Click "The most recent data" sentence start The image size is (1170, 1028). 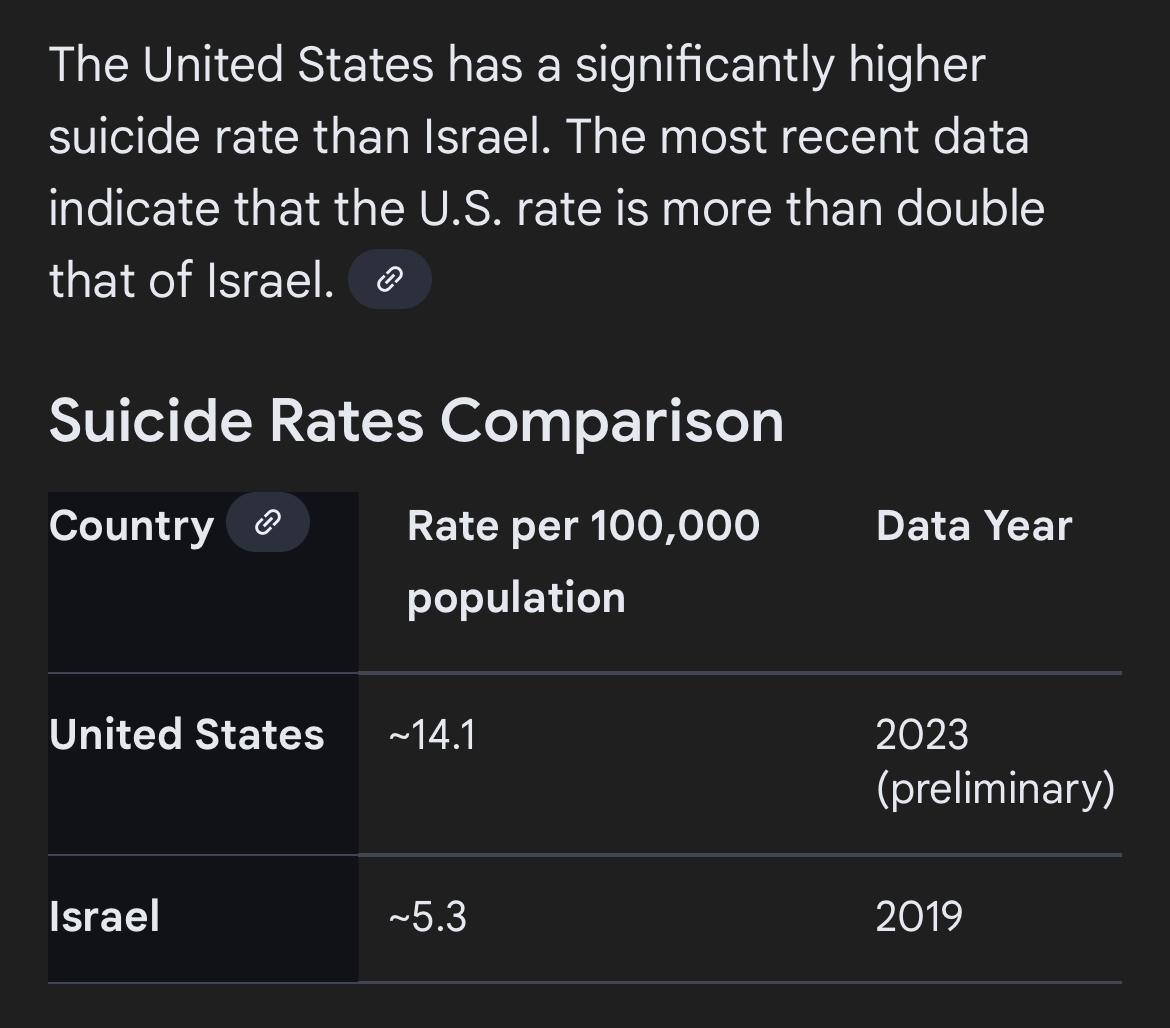(x=797, y=137)
